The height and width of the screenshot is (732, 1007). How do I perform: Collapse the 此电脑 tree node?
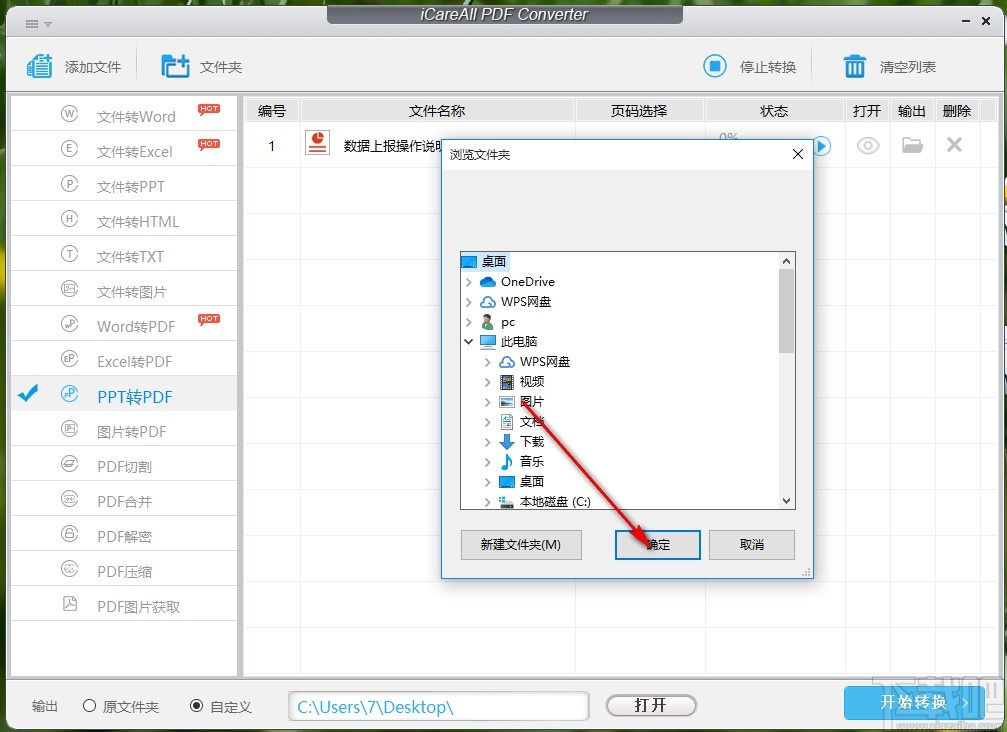click(x=467, y=341)
